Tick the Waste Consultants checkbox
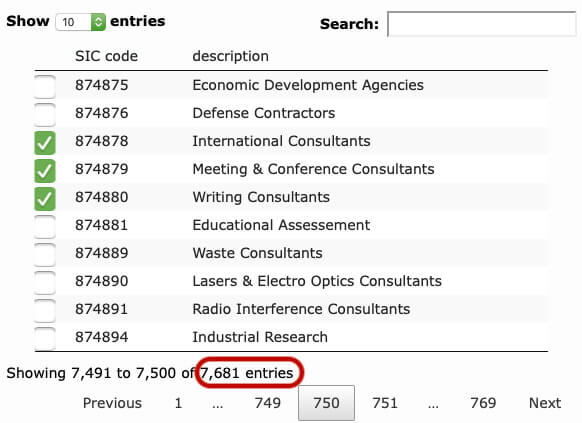 point(45,255)
